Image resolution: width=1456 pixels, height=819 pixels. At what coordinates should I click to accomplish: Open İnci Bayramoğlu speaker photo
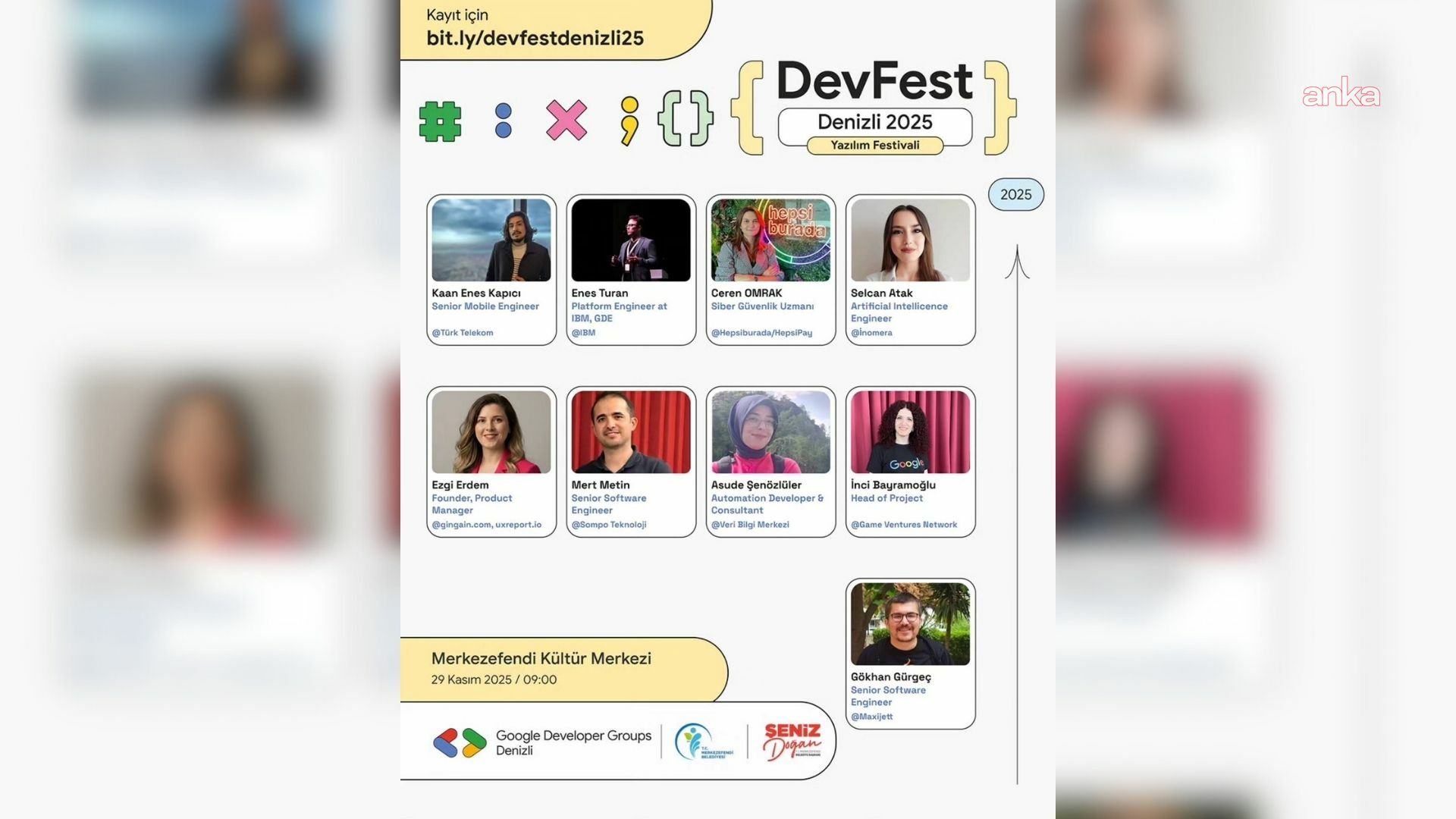coord(910,432)
